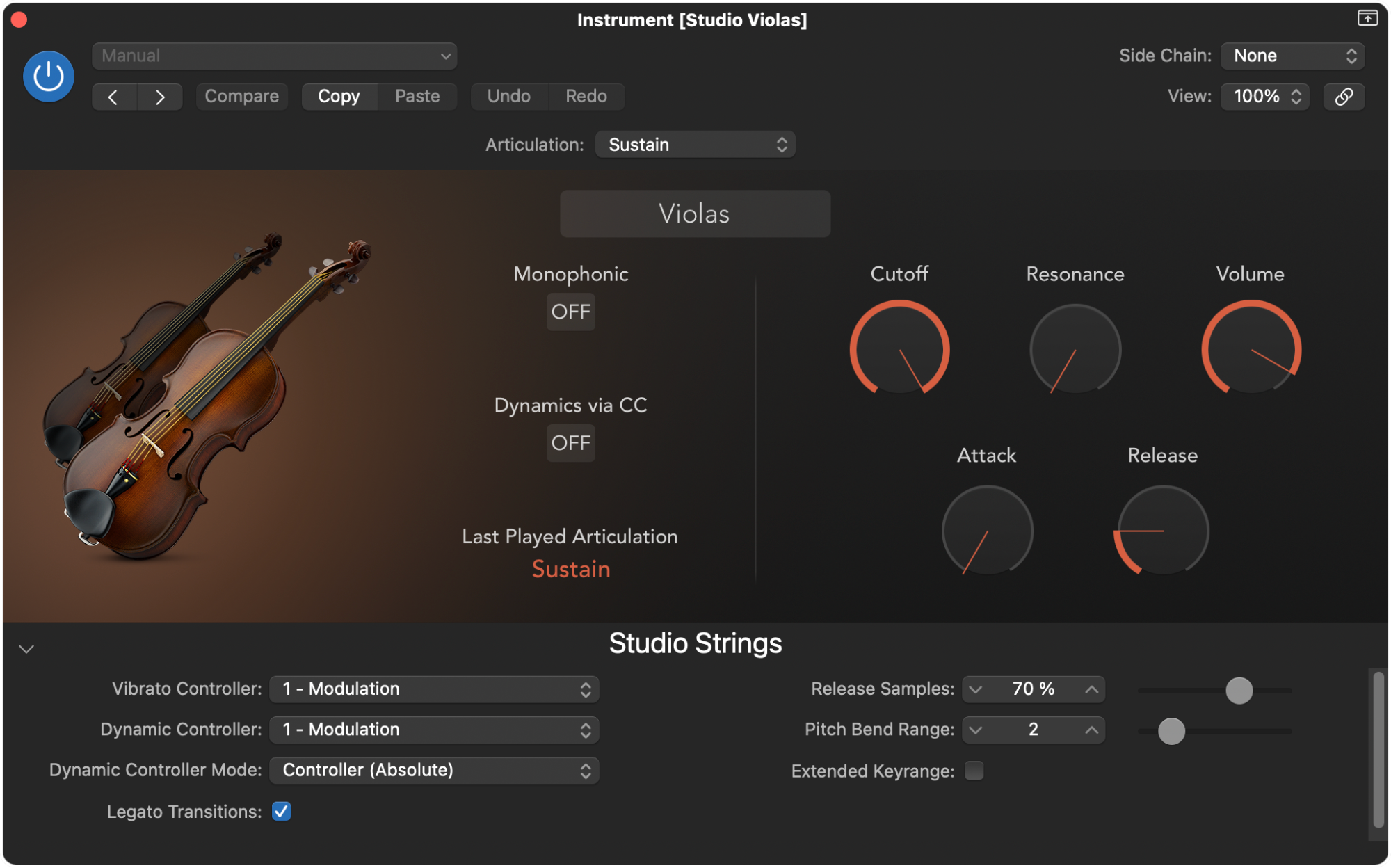Disable Legato Transitions checkbox
Screen dimensions: 1391x868
(x=281, y=811)
